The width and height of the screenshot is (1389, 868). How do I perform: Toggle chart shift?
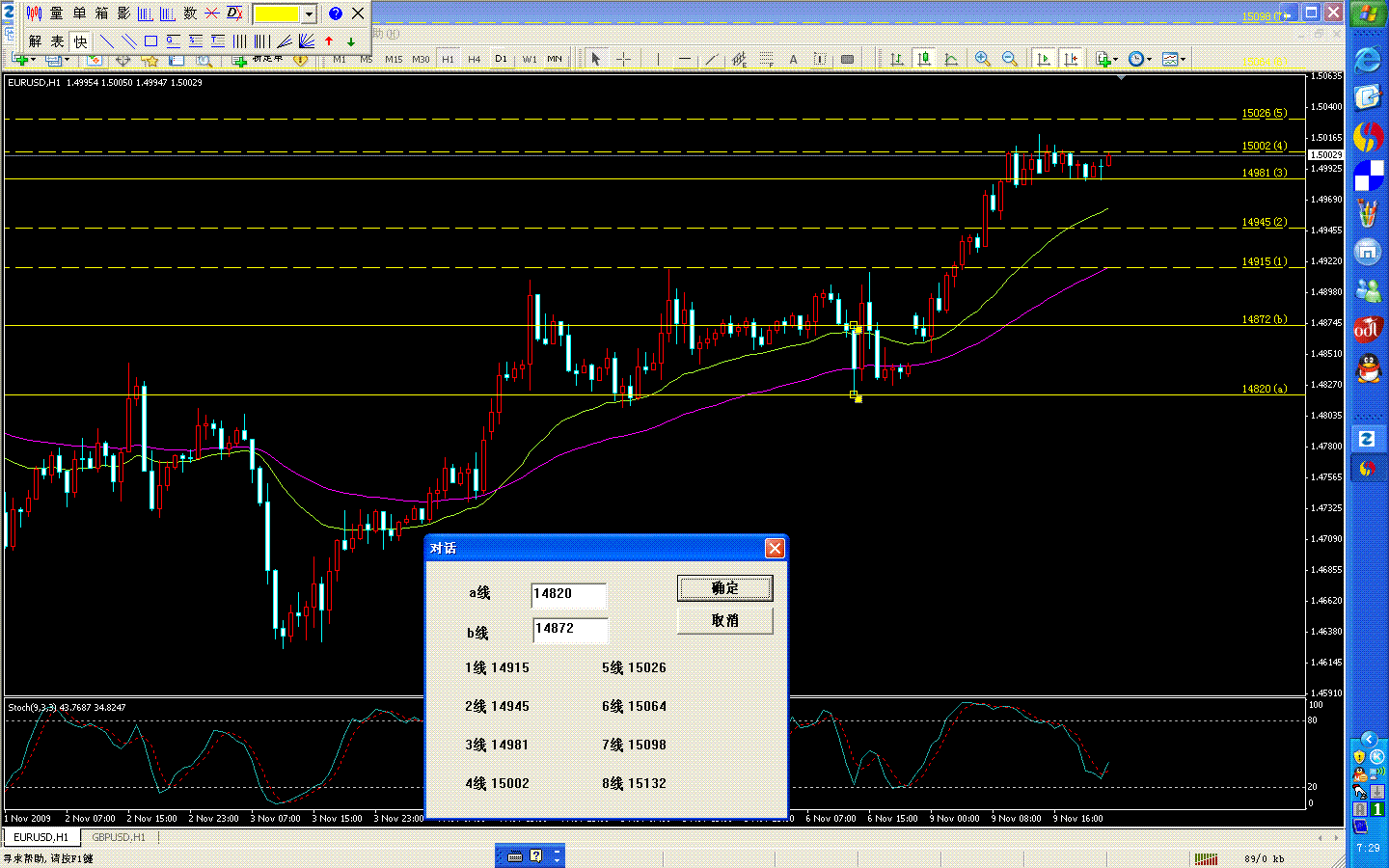point(1071,60)
